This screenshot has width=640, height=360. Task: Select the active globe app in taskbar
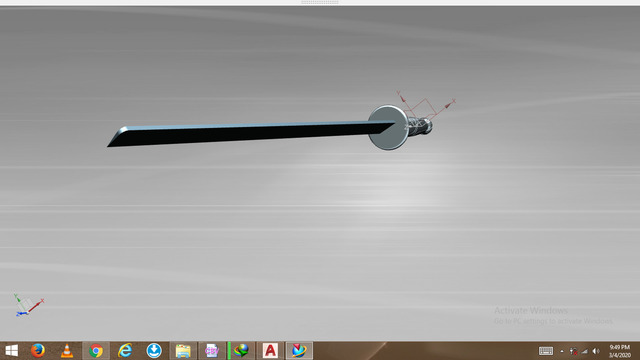[299, 351]
